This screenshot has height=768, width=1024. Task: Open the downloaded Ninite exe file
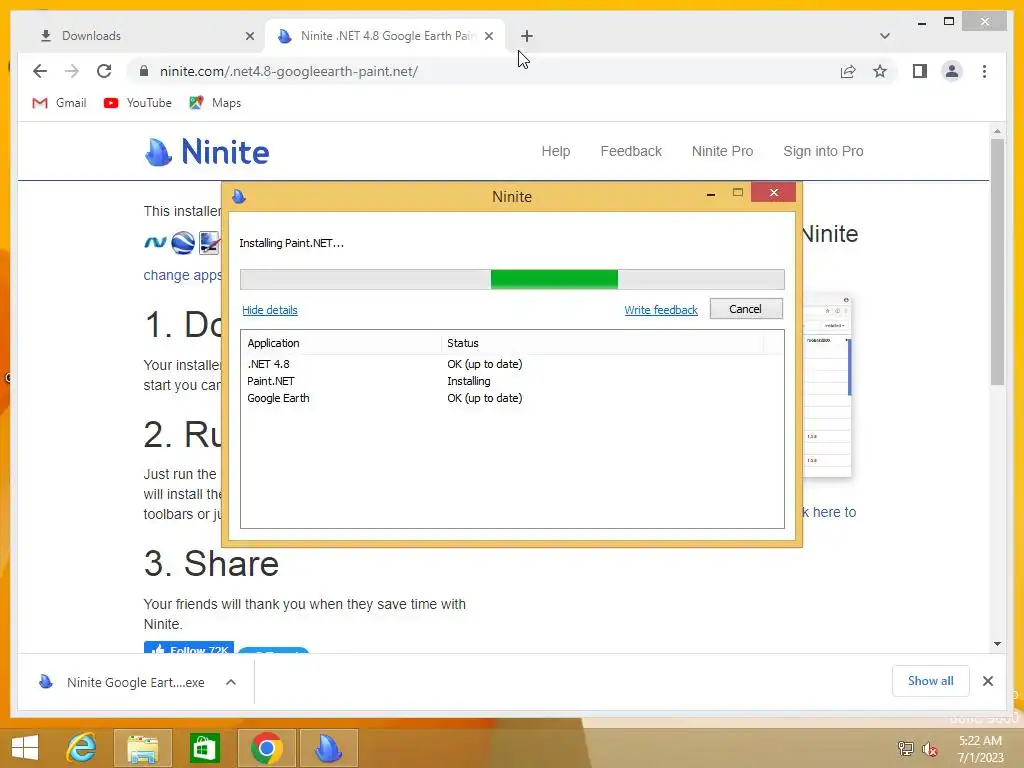[x=121, y=682]
